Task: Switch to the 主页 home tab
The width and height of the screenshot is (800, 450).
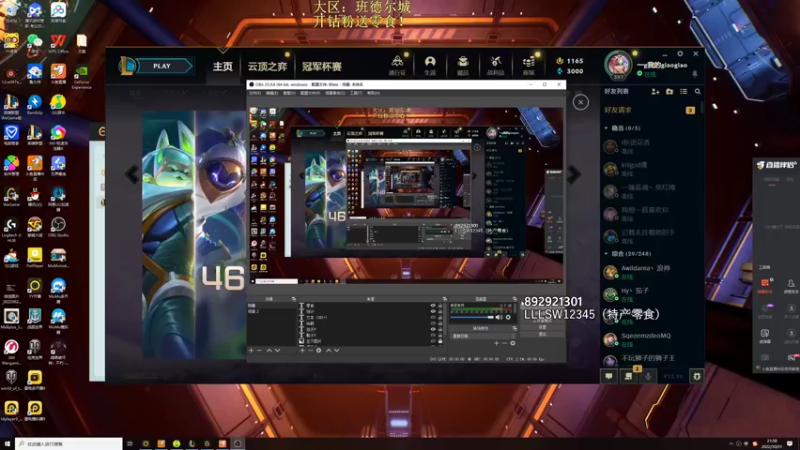Action: coord(222,66)
